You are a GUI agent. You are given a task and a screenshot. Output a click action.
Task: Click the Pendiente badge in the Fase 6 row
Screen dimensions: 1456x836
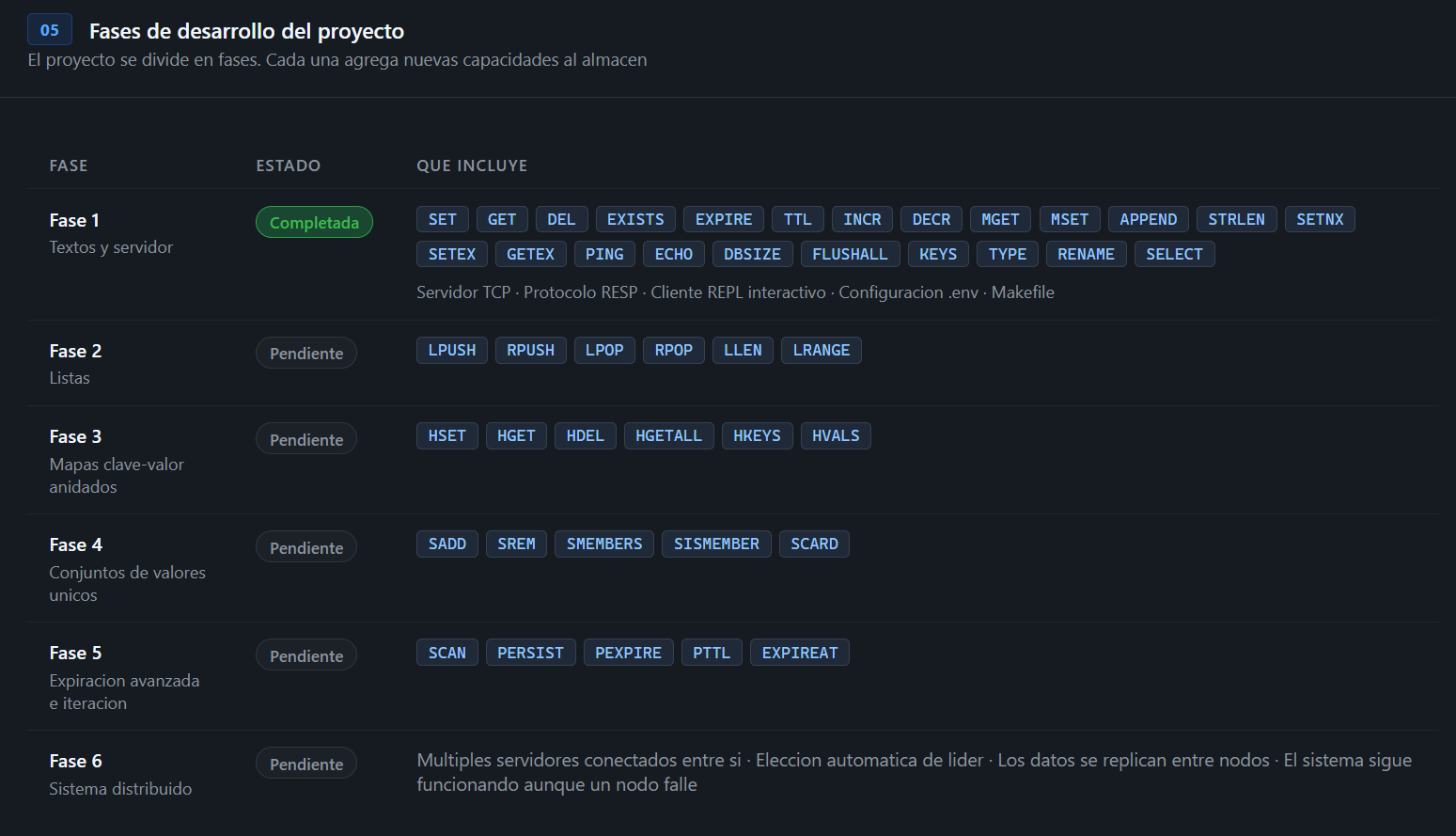click(306, 765)
